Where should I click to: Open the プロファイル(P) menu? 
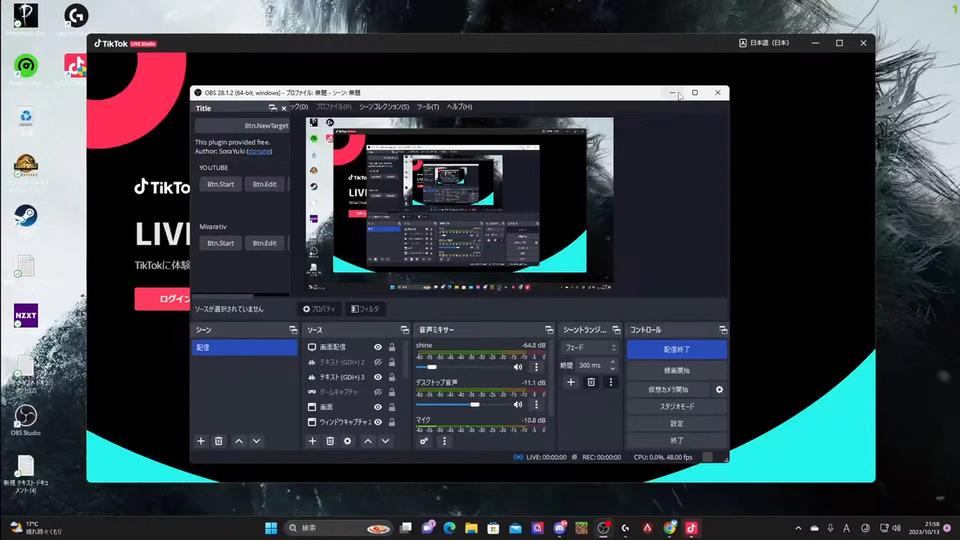pyautogui.click(x=334, y=107)
